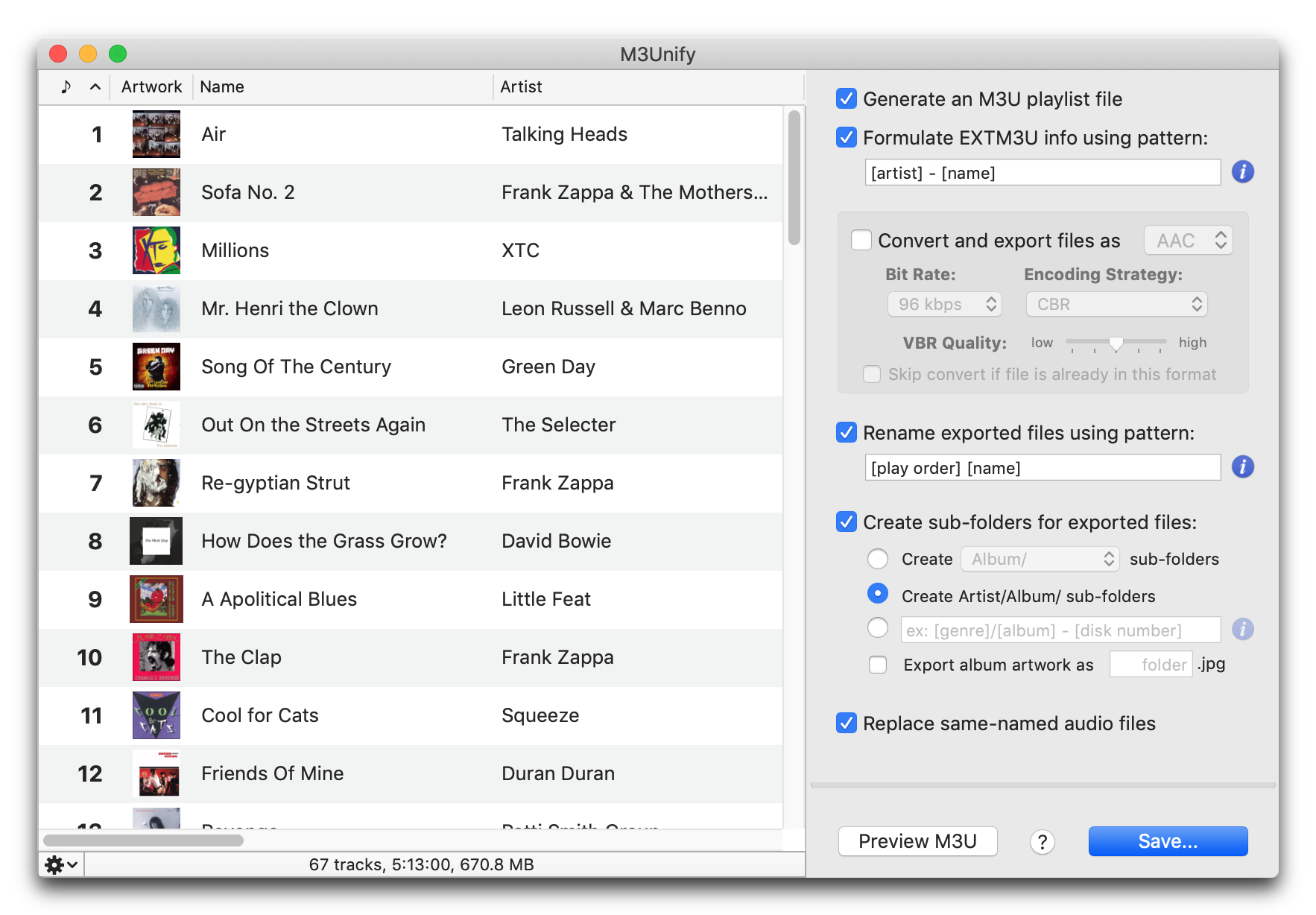Enable Convert and export files checkbox

[861, 241]
